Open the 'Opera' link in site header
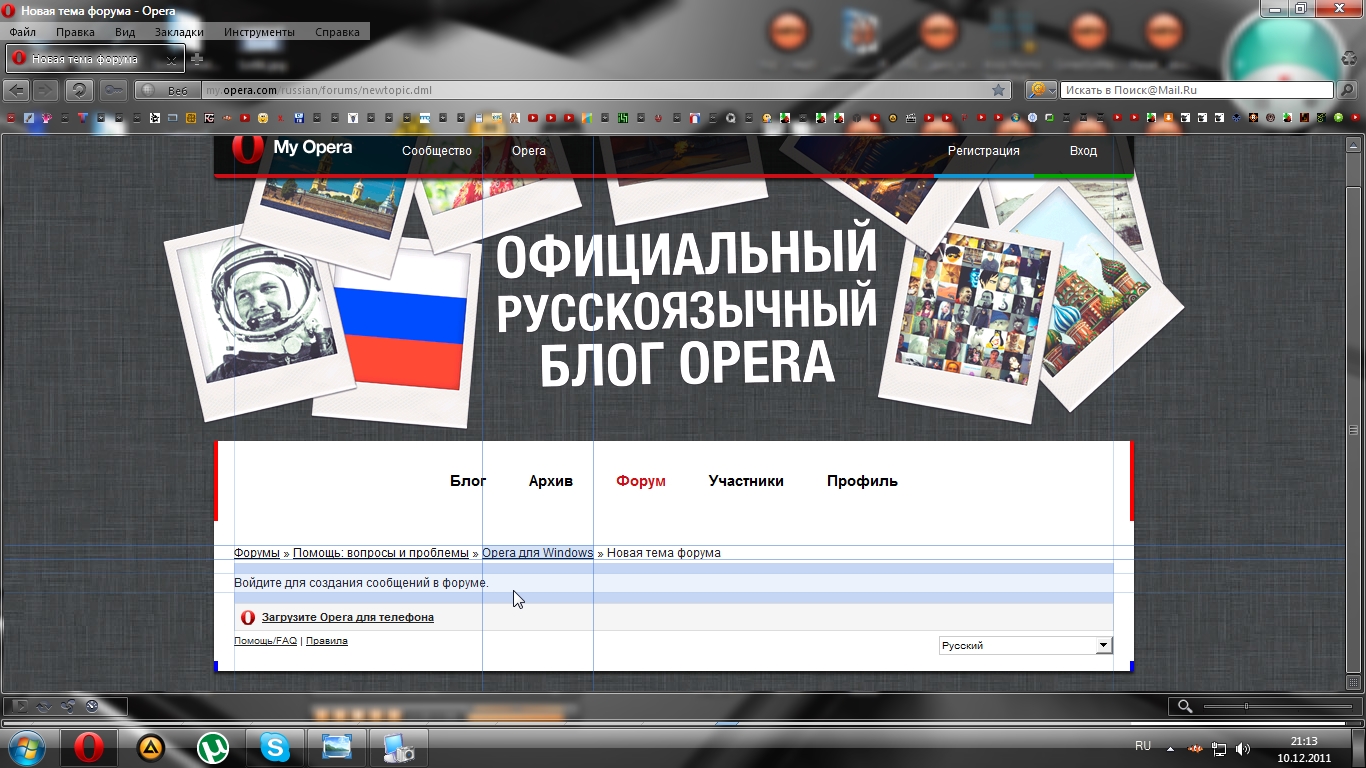This screenshot has height=768, width=1366. [529, 151]
